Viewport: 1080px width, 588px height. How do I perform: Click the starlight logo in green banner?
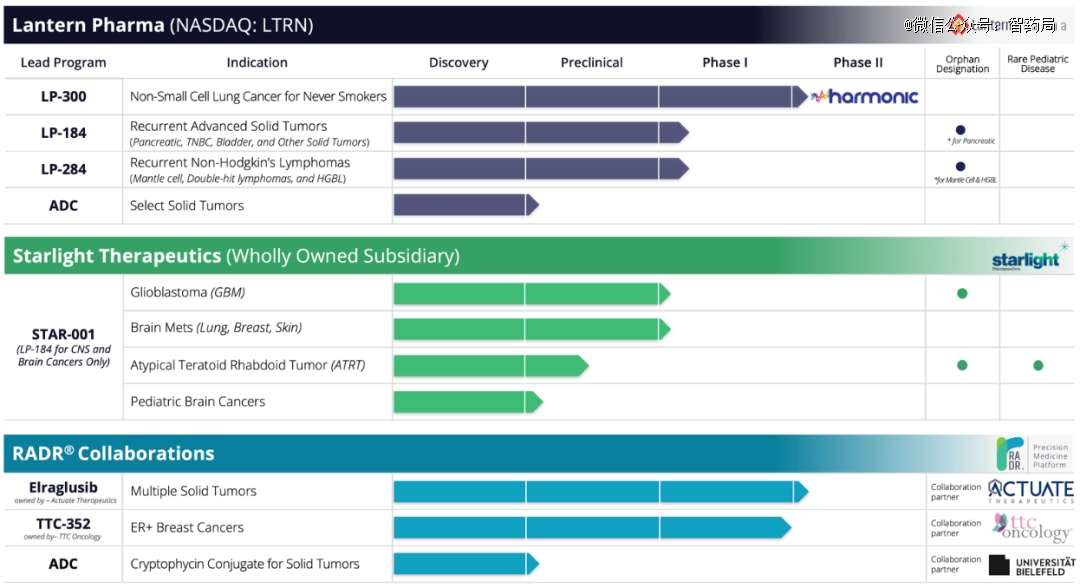pos(1029,257)
